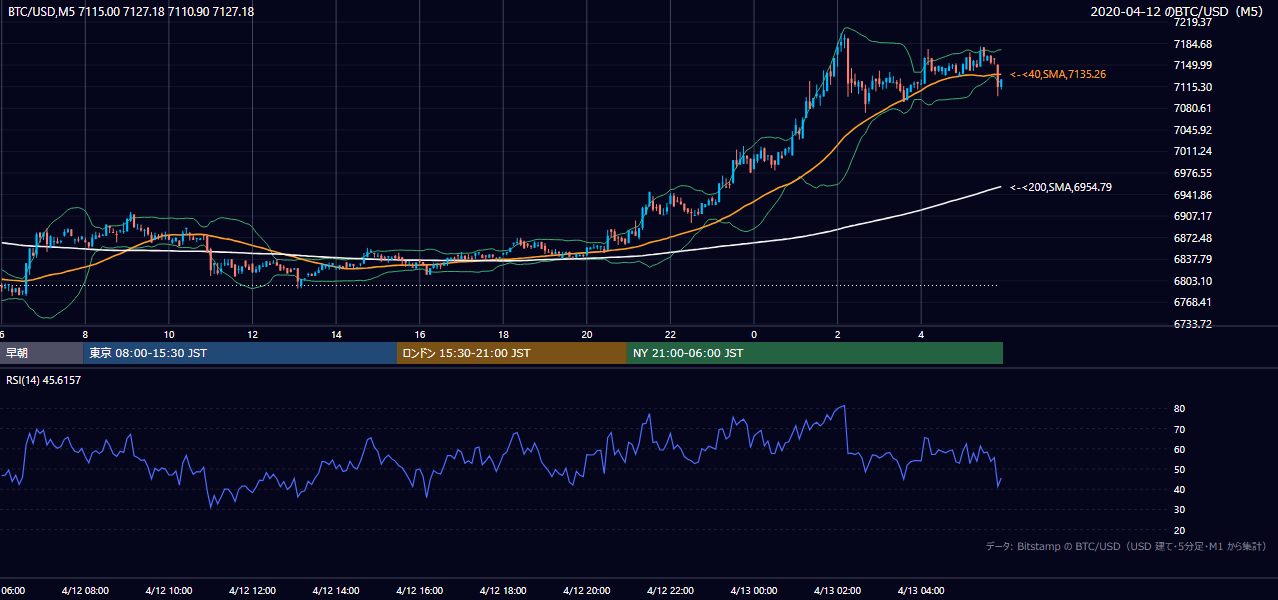Click hour label 22 under price chart
The width and height of the screenshot is (1278, 600).
click(x=670, y=334)
